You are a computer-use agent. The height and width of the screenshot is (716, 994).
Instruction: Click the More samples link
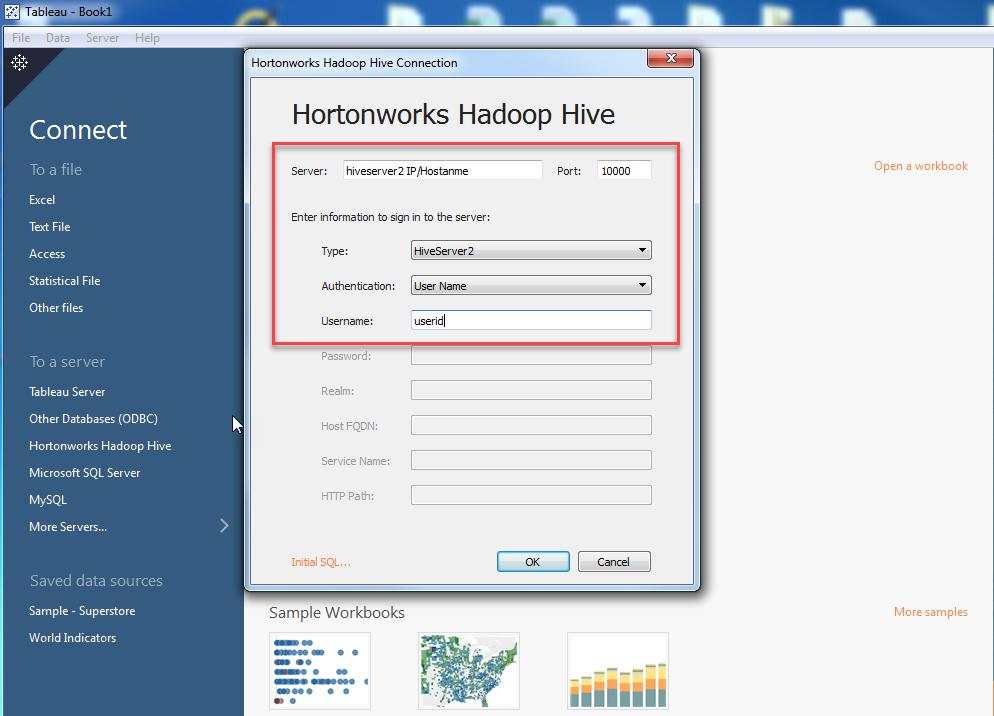[930, 611]
